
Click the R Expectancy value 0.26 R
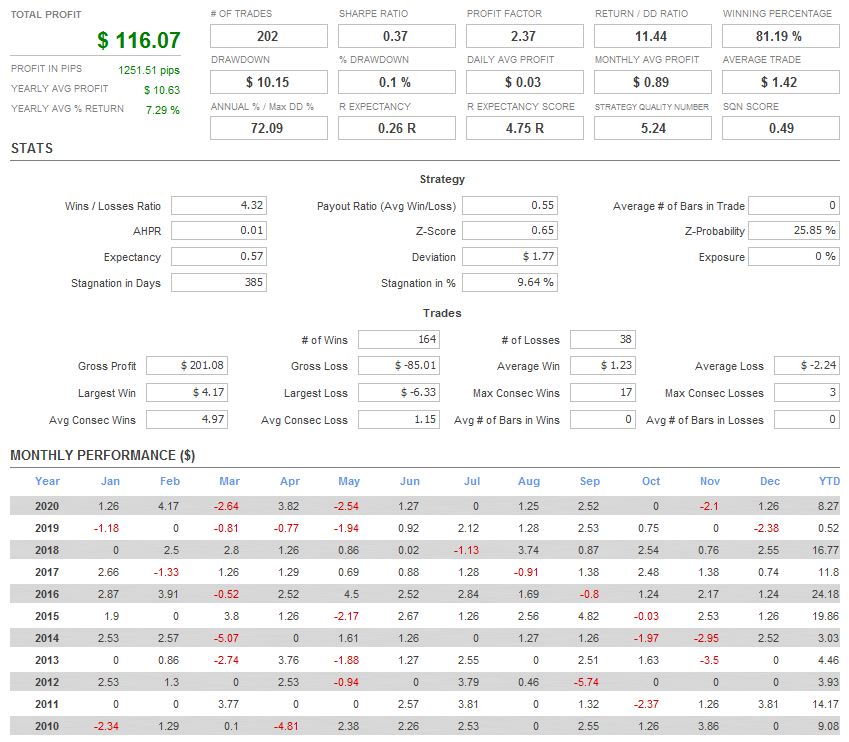(397, 128)
